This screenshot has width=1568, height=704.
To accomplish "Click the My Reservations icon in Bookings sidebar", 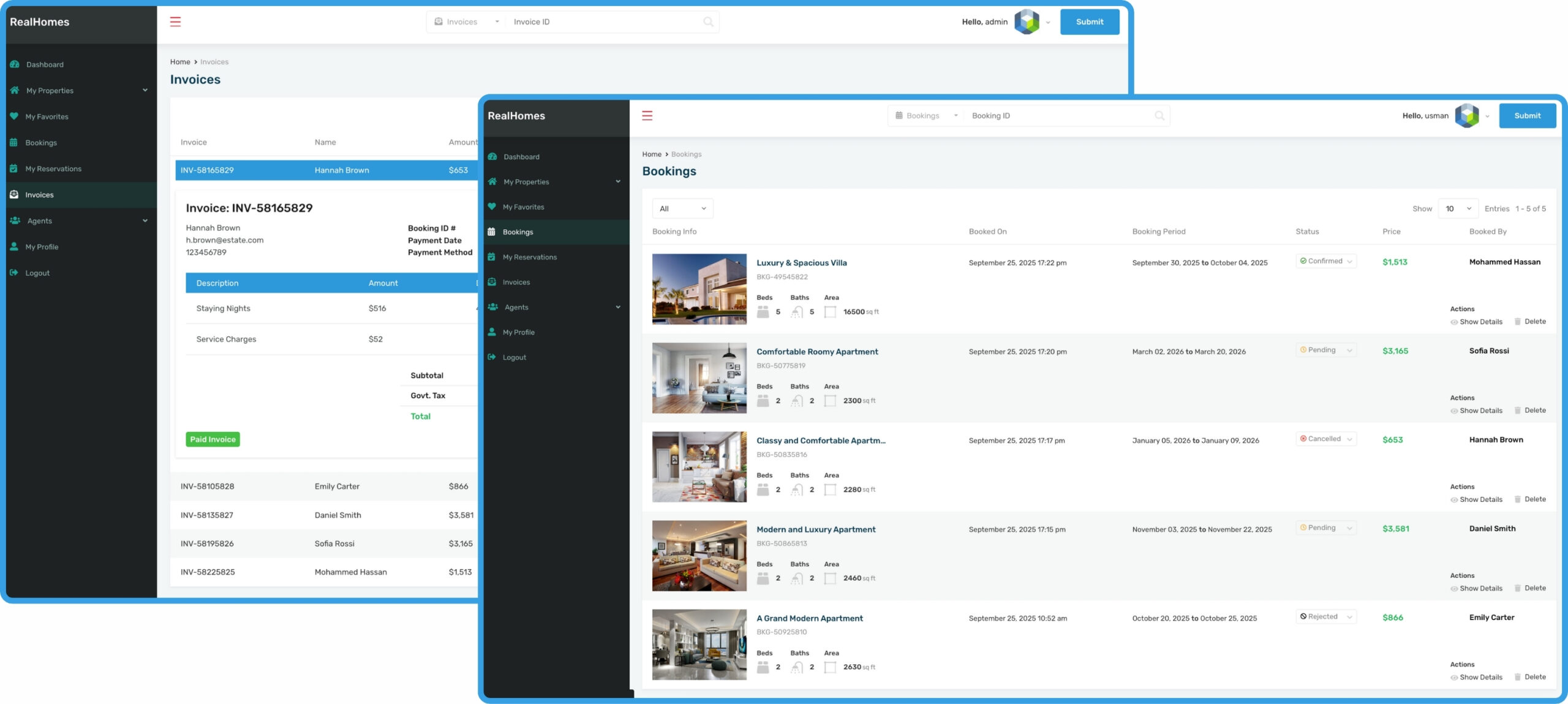I will 491,257.
